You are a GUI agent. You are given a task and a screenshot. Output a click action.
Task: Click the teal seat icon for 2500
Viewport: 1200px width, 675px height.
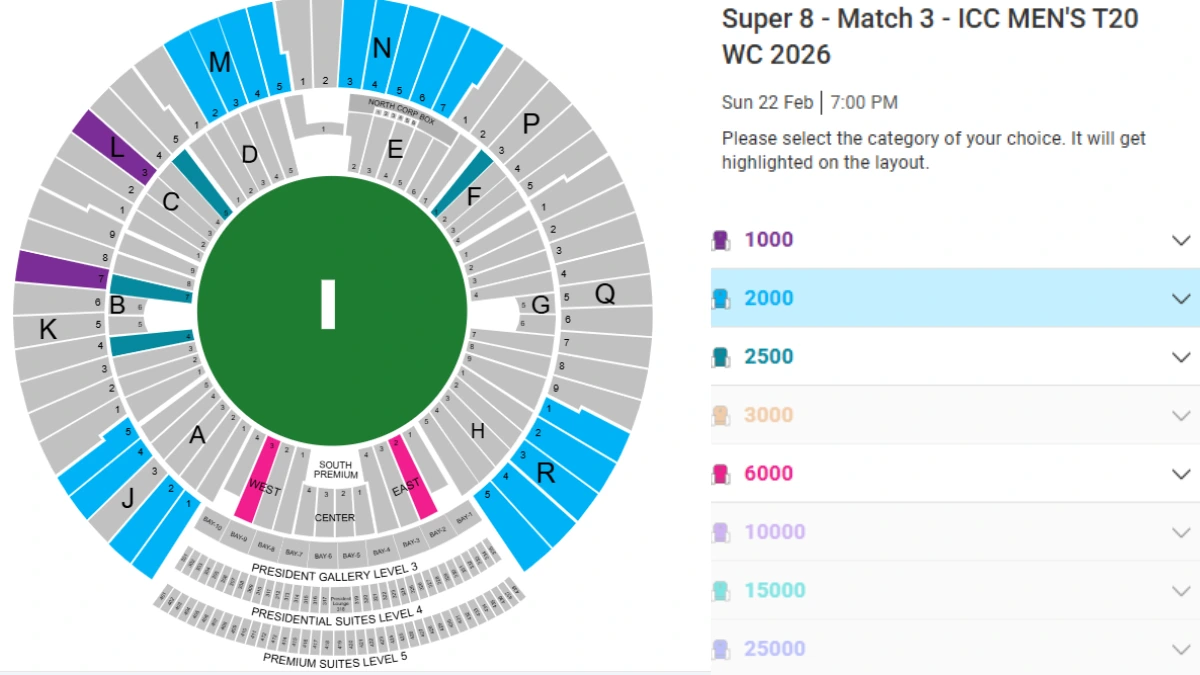(720, 357)
